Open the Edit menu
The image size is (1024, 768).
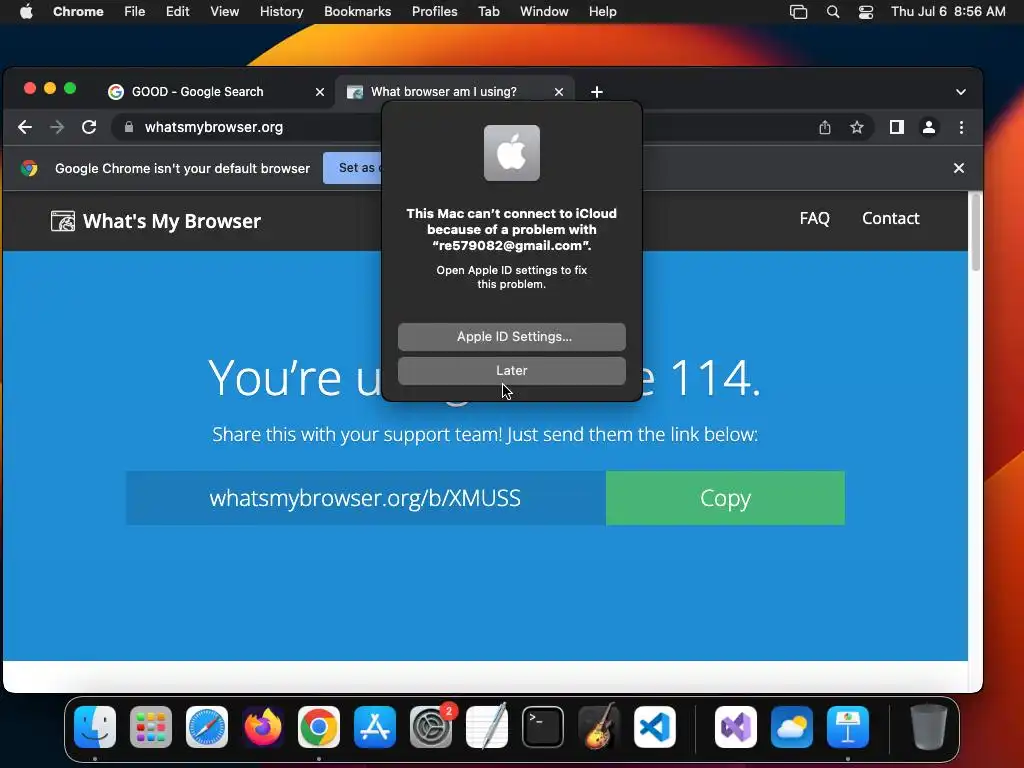pos(178,12)
